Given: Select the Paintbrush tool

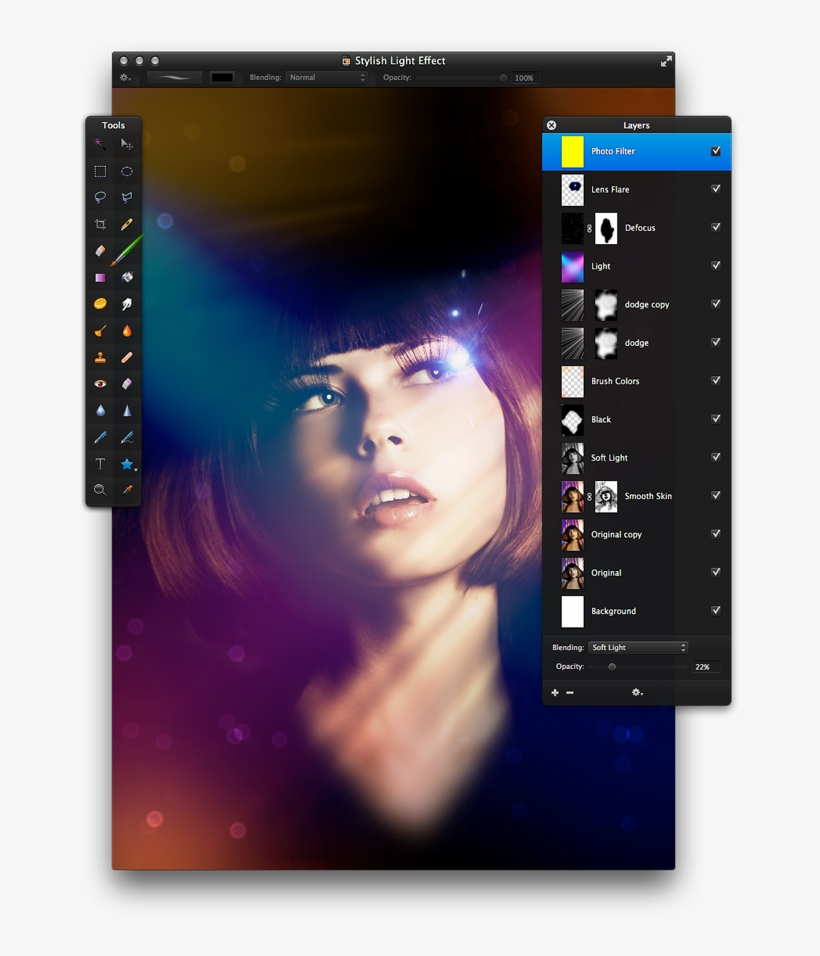Looking at the screenshot, I should [127, 250].
